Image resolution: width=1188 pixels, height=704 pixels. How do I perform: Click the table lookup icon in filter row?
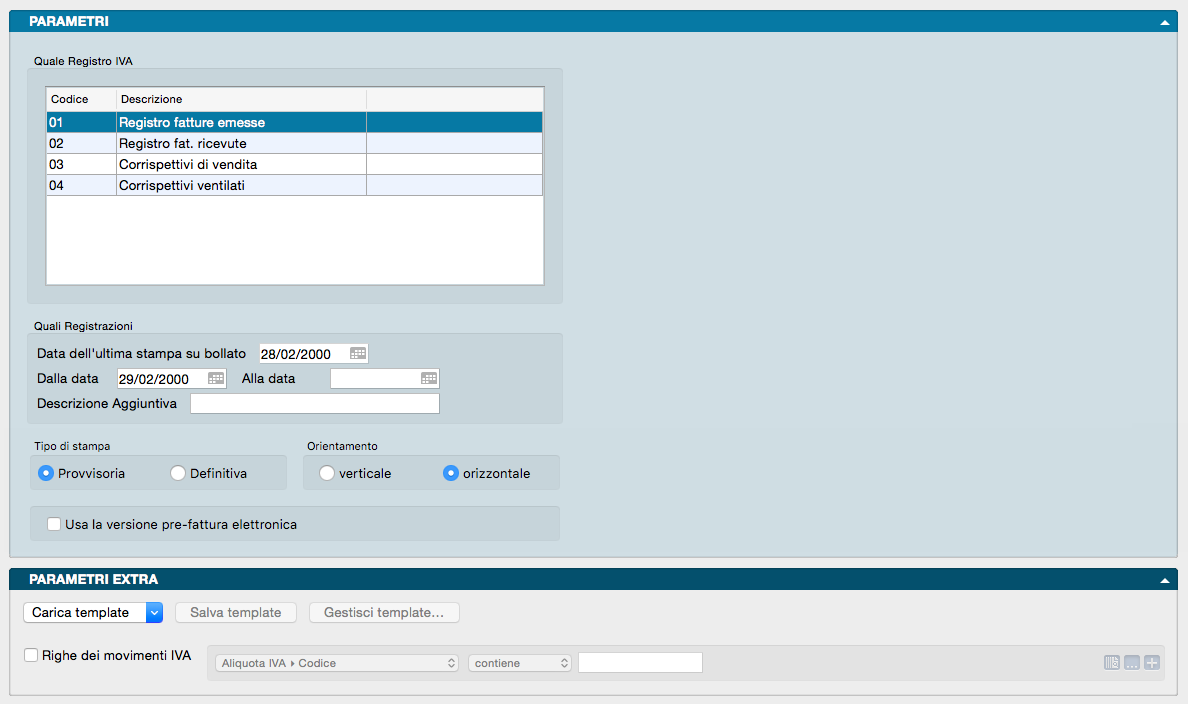point(1112,662)
